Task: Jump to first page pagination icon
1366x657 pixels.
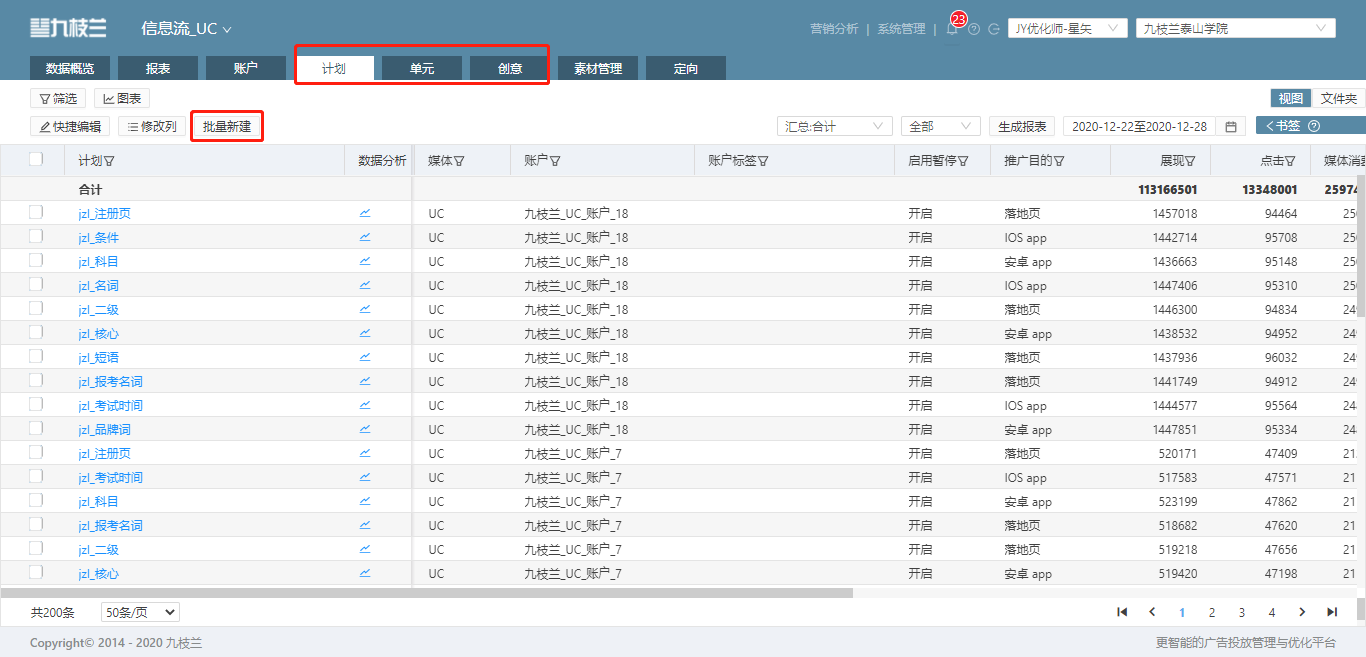Action: 1122,612
